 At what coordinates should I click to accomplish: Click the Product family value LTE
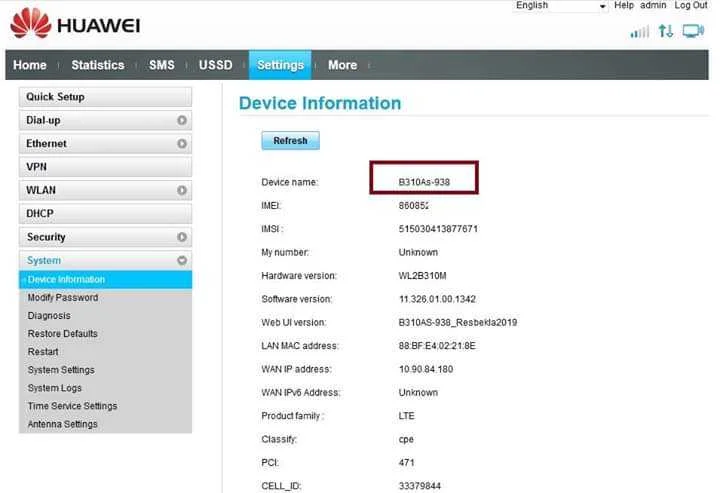coord(406,416)
